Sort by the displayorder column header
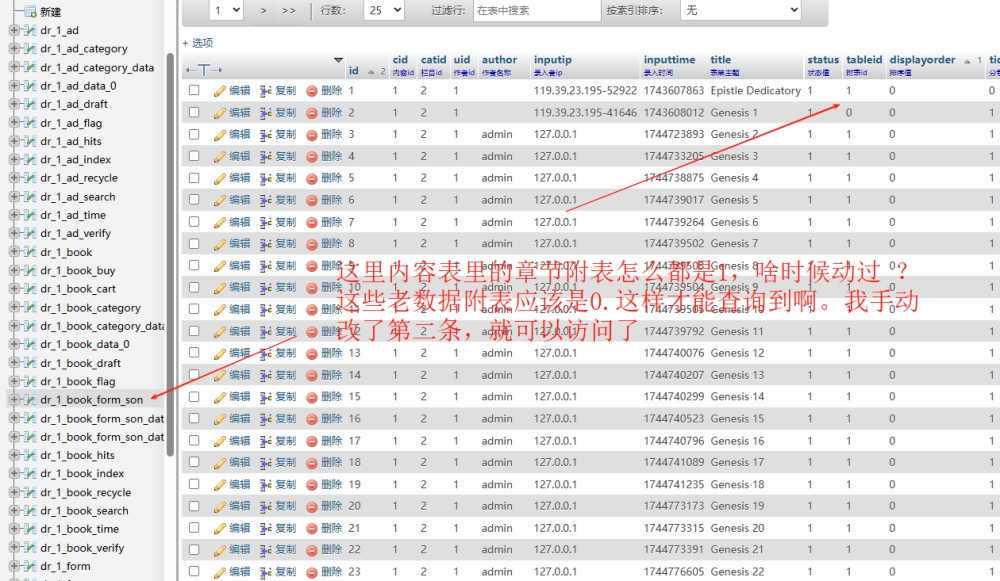Image resolution: width=1000 pixels, height=581 pixels. click(x=922, y=59)
